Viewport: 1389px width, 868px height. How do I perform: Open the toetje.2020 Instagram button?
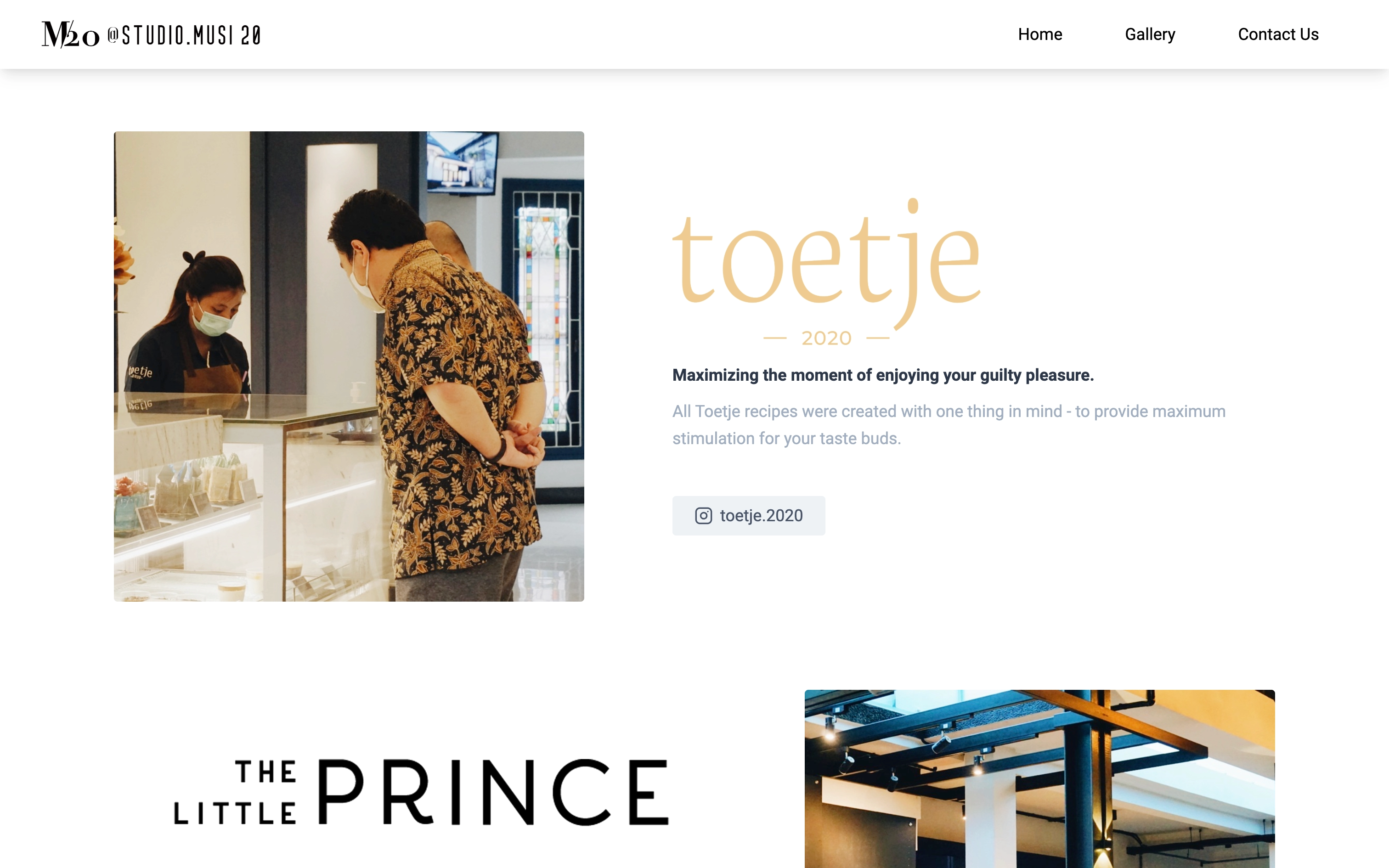(748, 515)
